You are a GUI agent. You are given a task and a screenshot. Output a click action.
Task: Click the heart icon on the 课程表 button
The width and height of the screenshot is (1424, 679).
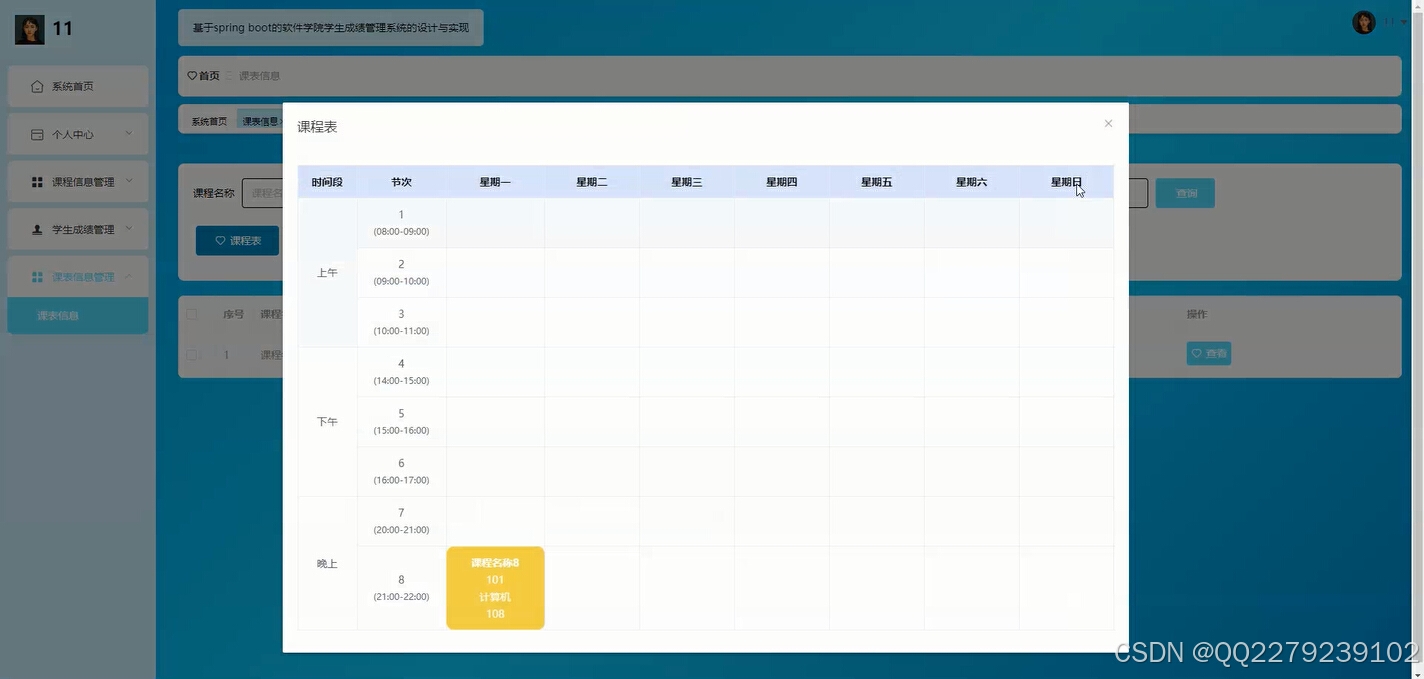(x=221, y=240)
